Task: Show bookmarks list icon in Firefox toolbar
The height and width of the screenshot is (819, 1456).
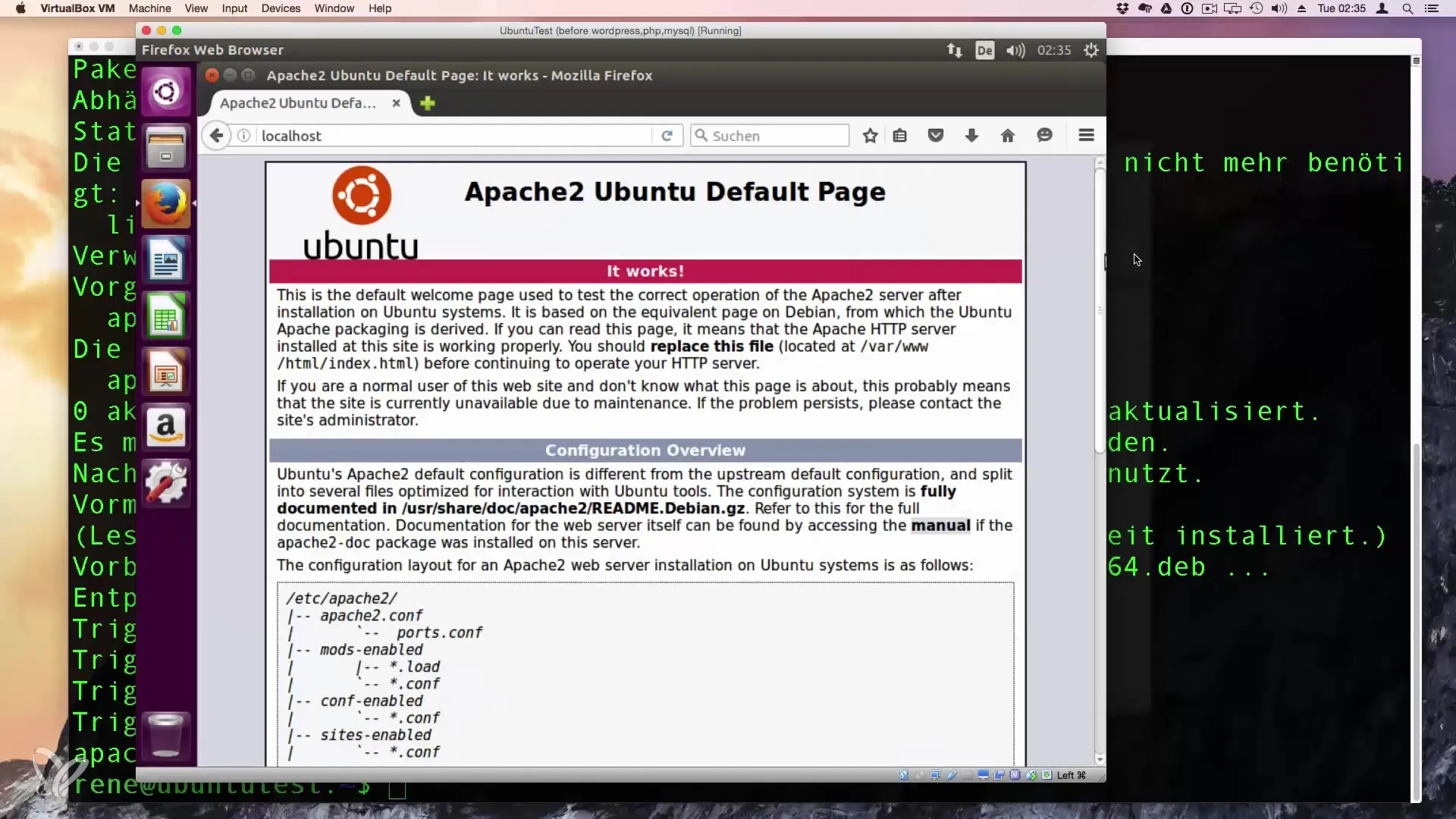Action: pyautogui.click(x=900, y=136)
